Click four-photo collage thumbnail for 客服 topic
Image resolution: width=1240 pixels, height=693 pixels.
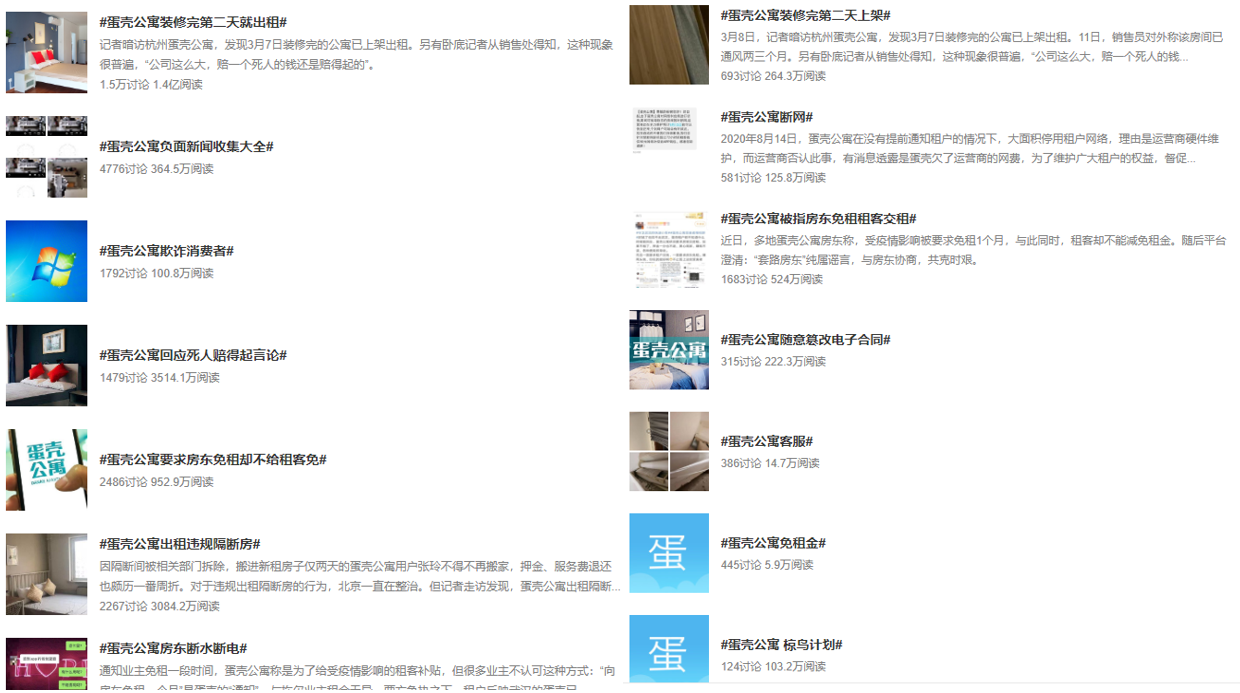pyautogui.click(x=669, y=451)
